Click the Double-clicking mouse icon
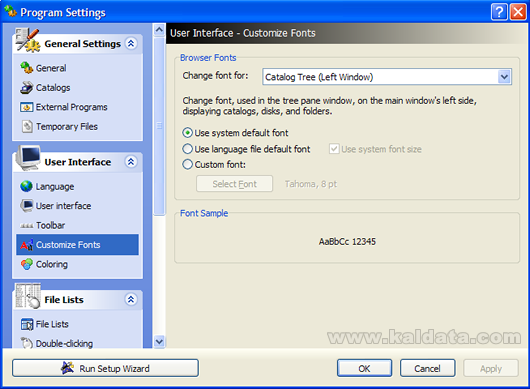 coord(27,343)
